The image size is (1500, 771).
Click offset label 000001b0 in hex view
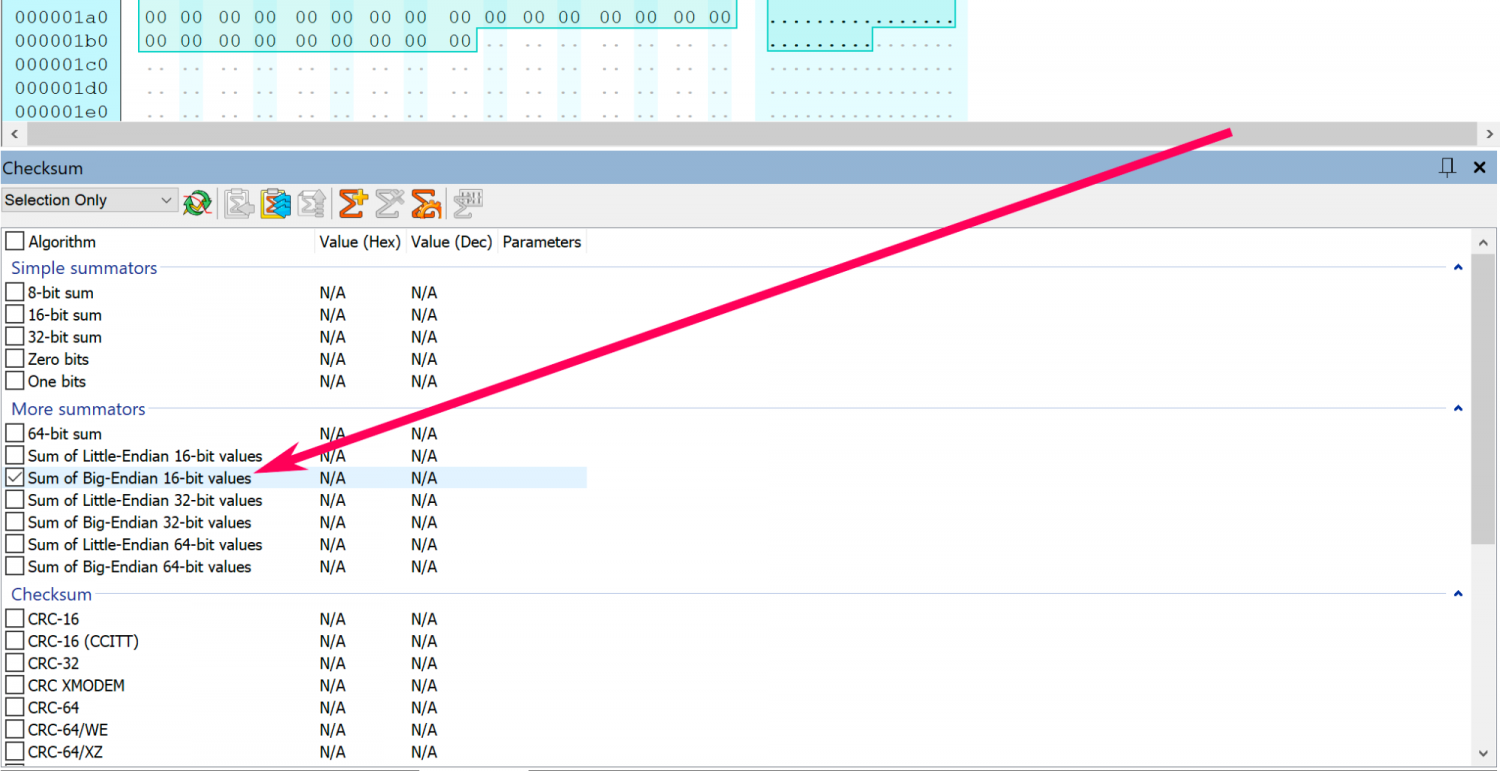click(x=61, y=41)
